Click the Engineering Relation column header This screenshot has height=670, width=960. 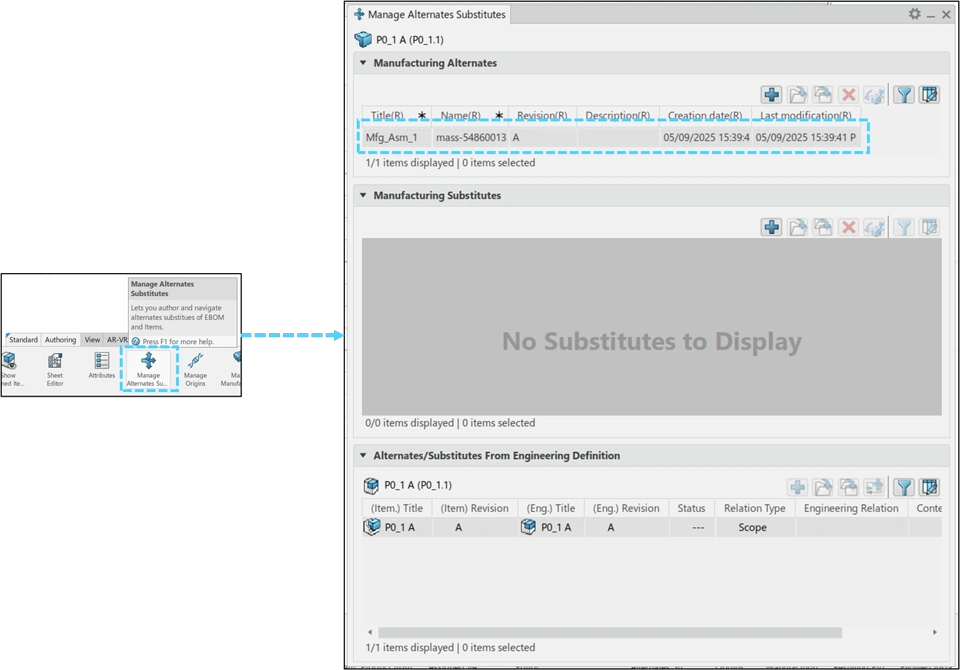coord(851,508)
